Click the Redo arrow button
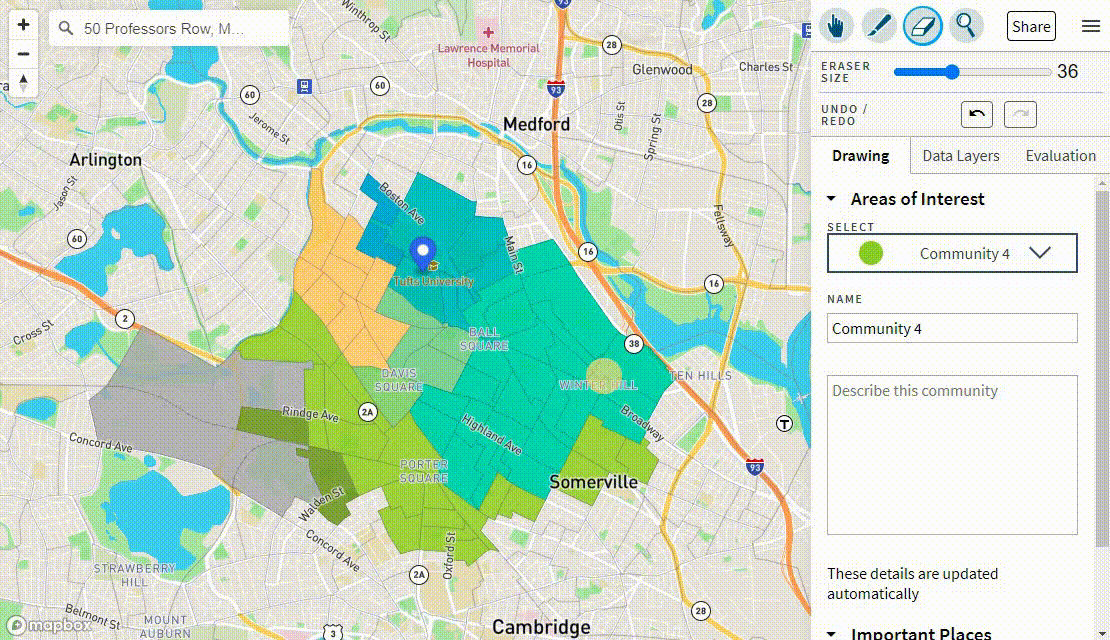 1020,114
